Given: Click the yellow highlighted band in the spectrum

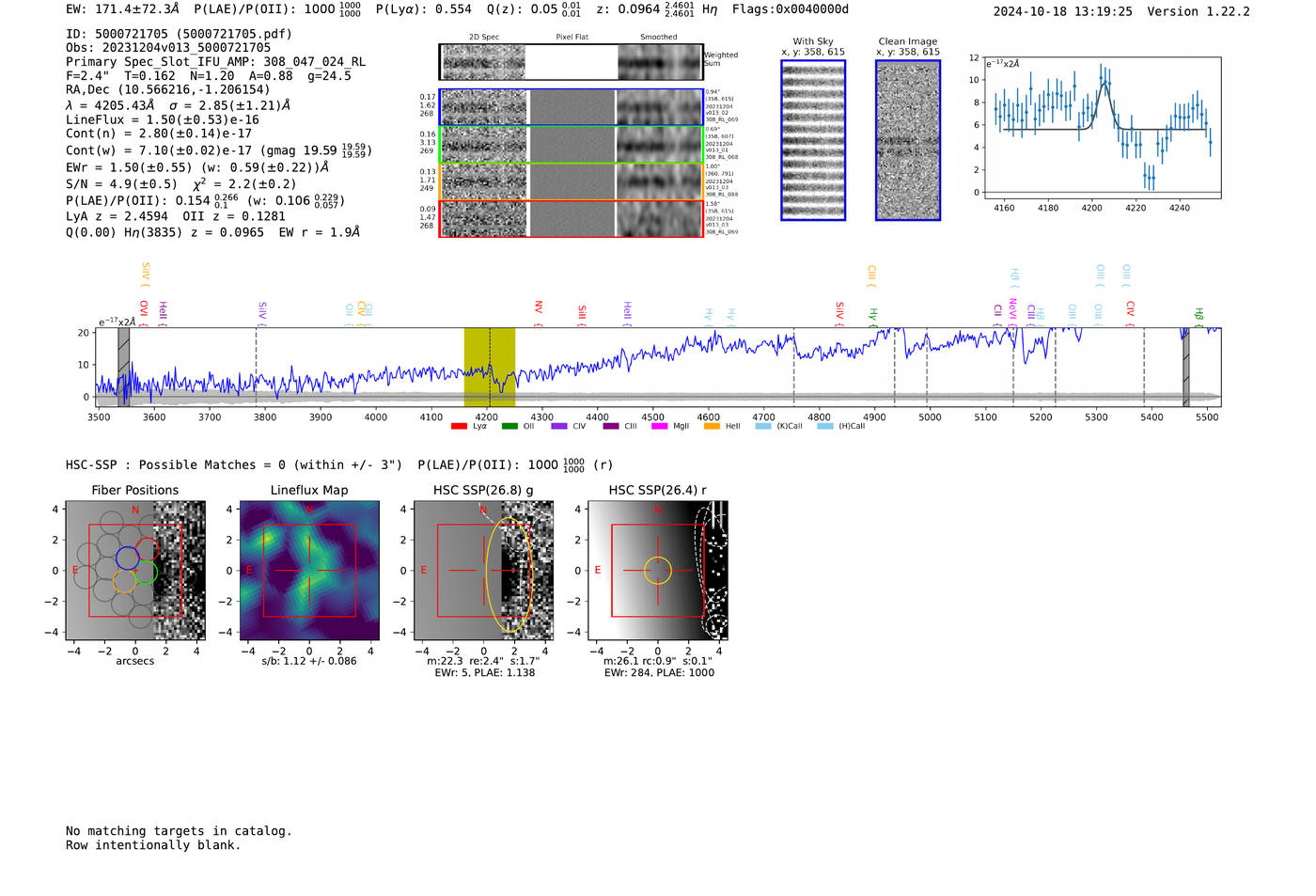Looking at the screenshot, I should coord(490,367).
